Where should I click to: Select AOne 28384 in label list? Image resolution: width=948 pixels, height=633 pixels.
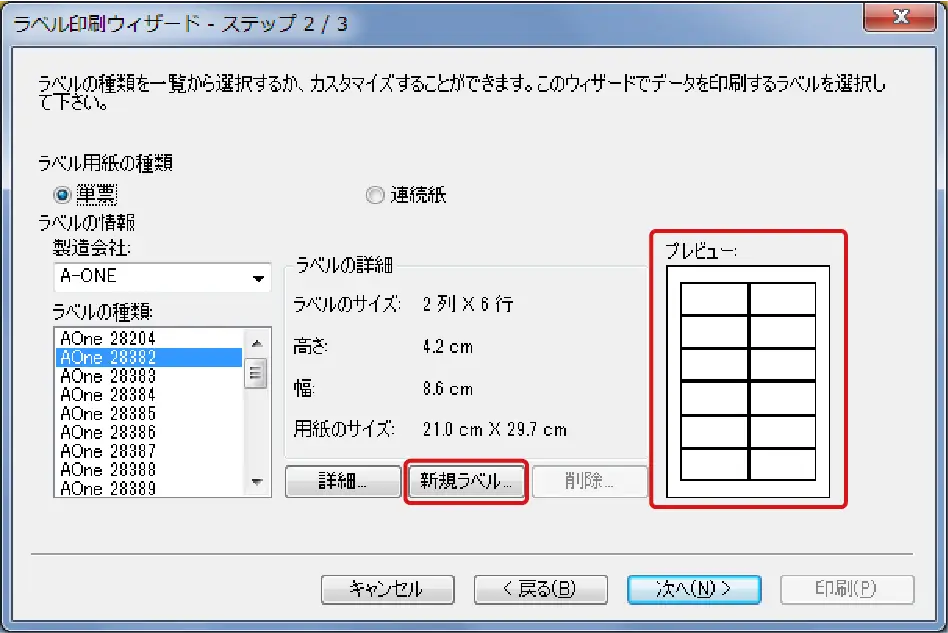[149, 394]
